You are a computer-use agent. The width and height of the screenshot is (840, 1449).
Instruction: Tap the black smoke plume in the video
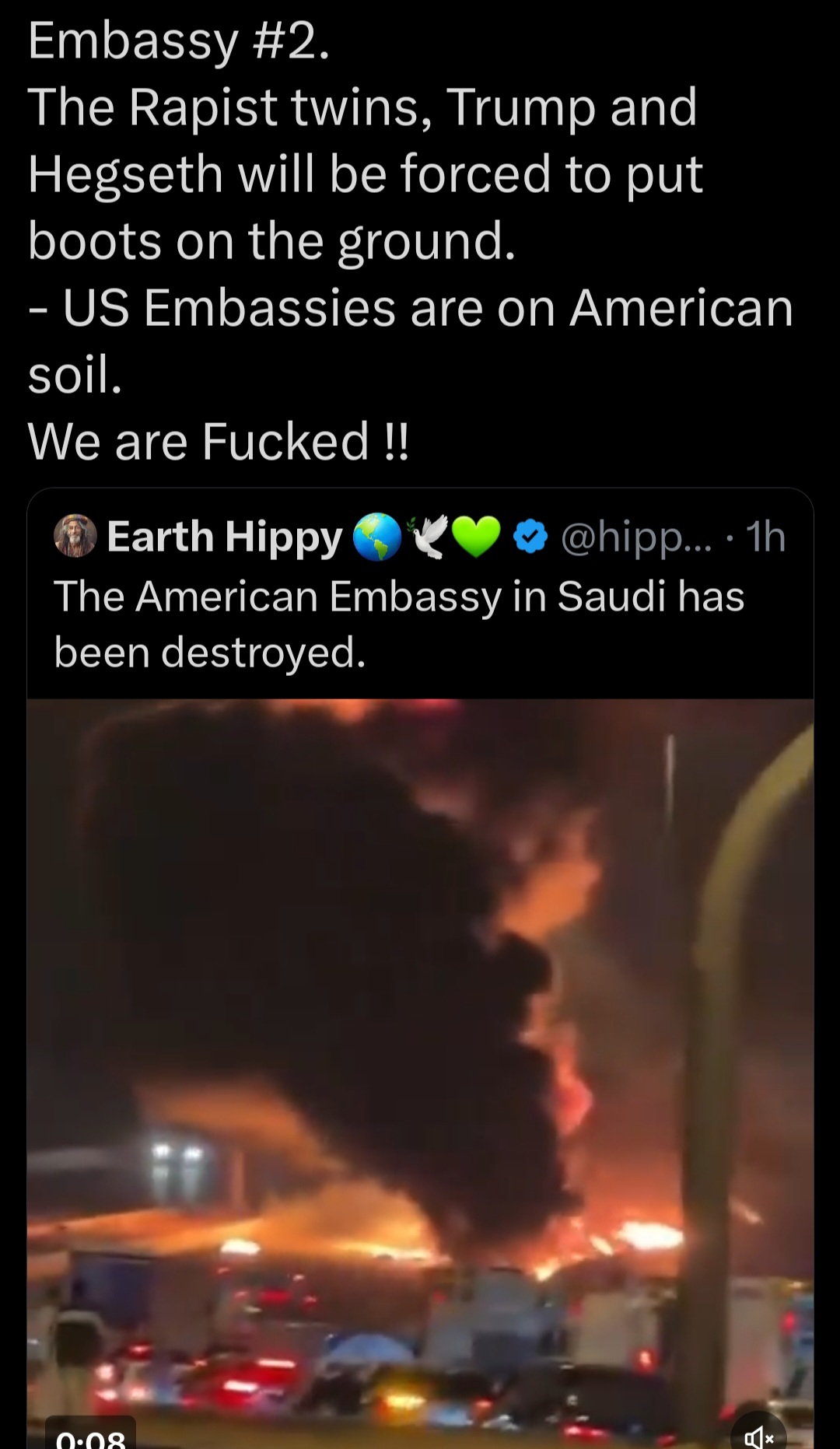point(327,972)
